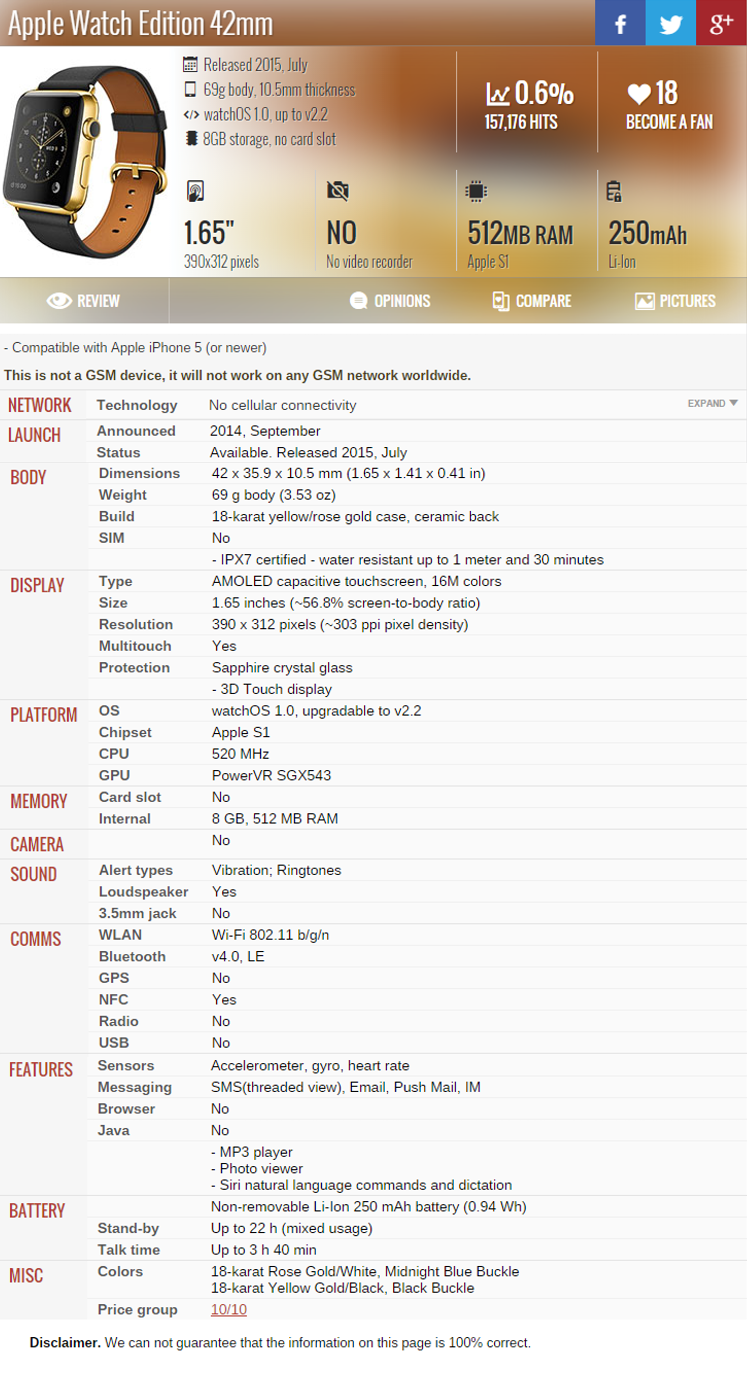Open the Pictures tab
Image resolution: width=747 pixels, height=1400 pixels.
pos(675,301)
